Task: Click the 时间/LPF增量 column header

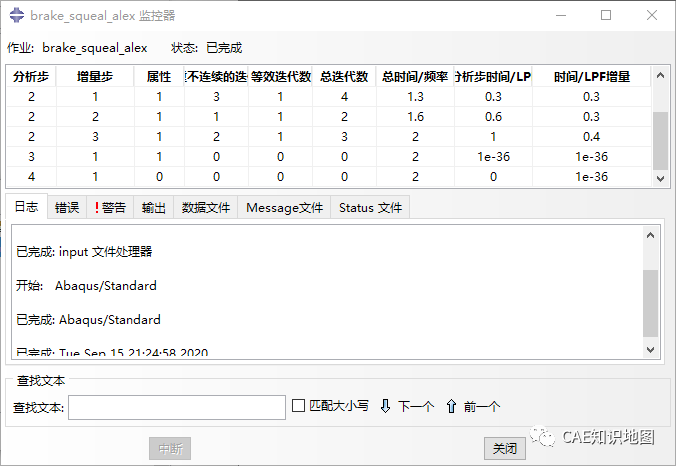Action: [x=592, y=77]
